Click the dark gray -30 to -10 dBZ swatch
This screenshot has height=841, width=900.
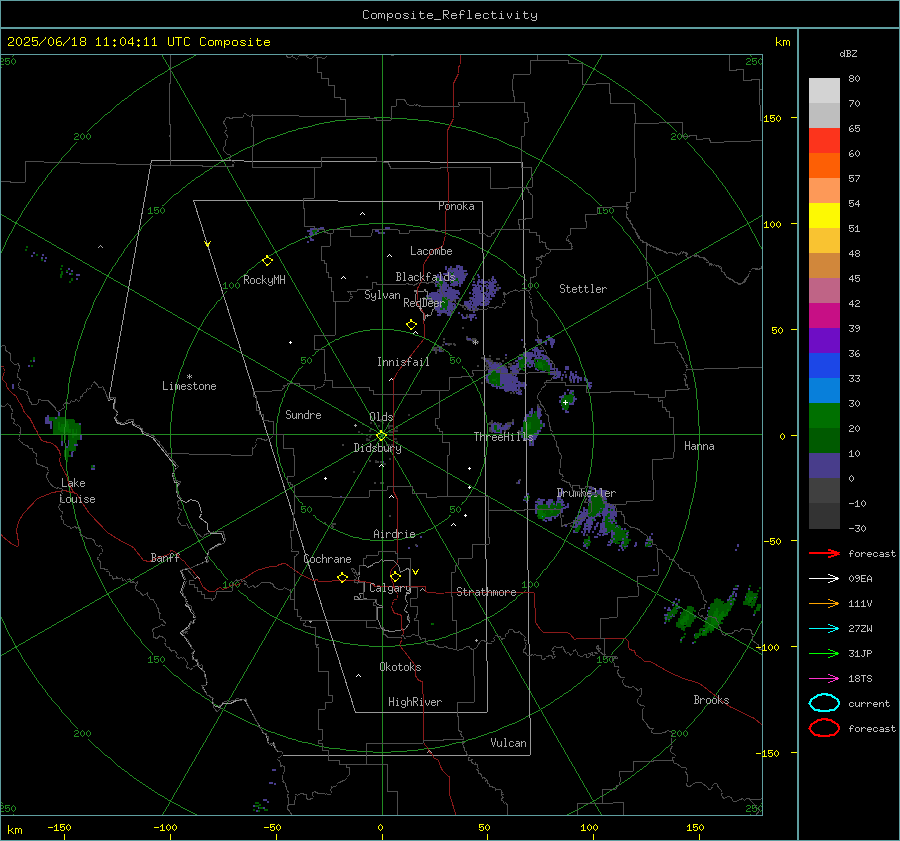pos(824,516)
